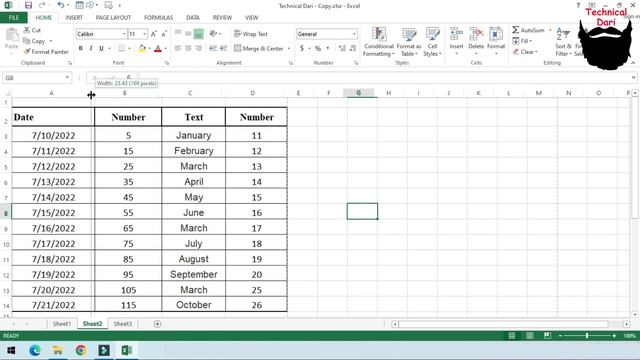640x360 pixels.
Task: Open Chrome from the Windows taskbar
Action: [x=81, y=350]
